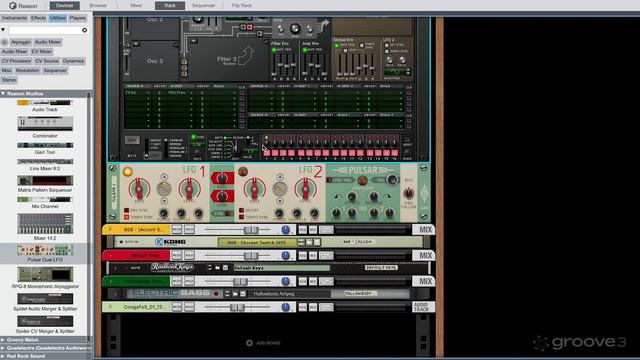Click the Add Device plus icon
The height and width of the screenshot is (360, 640).
249,343
